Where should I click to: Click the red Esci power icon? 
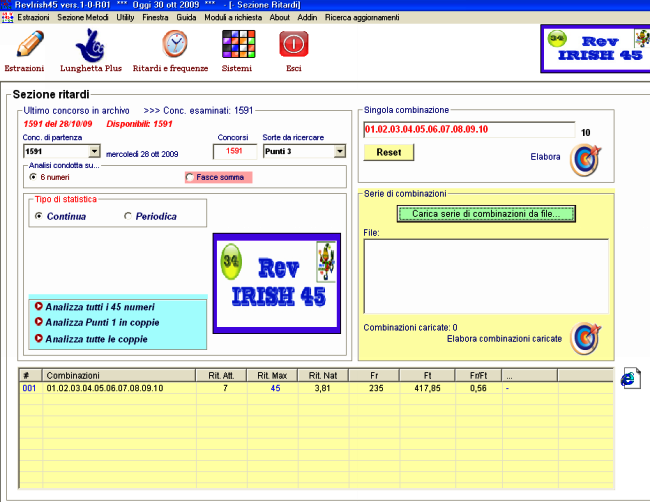click(293, 44)
